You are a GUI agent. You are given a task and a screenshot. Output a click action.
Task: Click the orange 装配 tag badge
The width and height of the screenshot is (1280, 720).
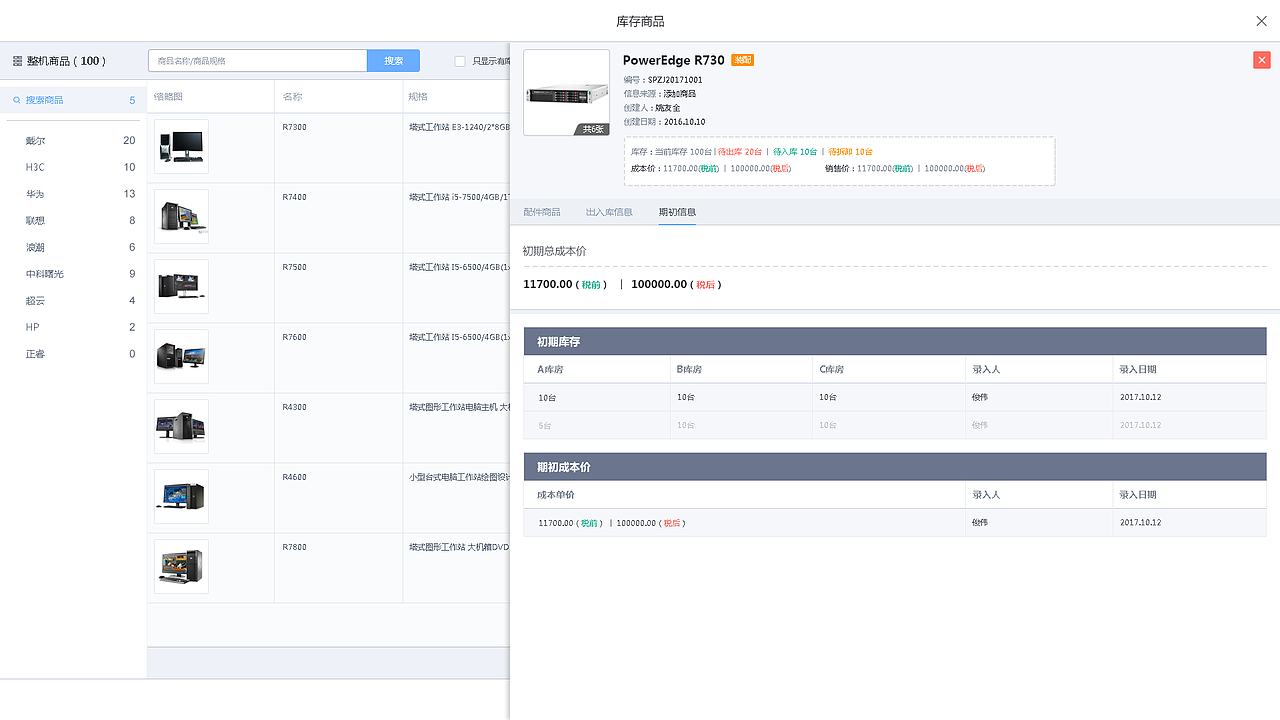point(742,60)
